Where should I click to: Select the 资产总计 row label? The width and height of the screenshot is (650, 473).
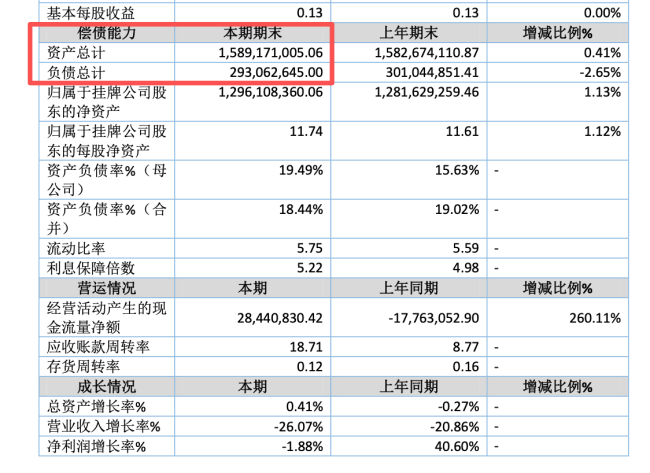click(x=76, y=53)
